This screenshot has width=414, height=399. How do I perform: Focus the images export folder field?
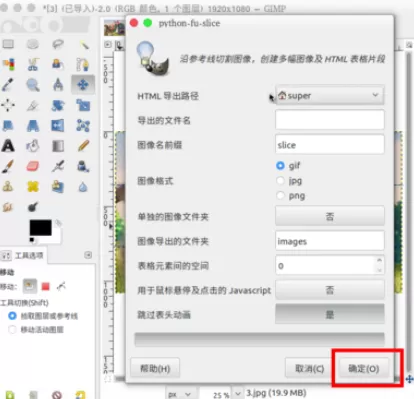pos(330,241)
